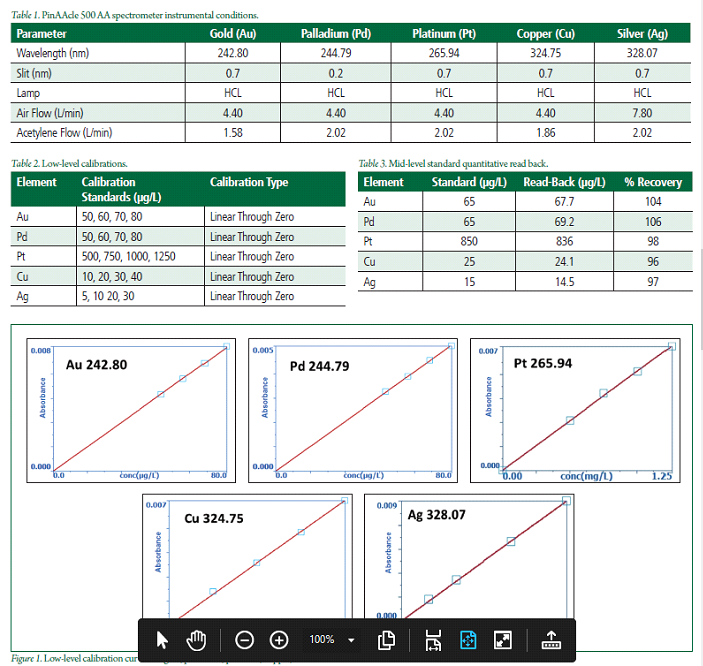Zoom out with the minus button
Viewport: 703px width, 666px height.
pos(245,640)
